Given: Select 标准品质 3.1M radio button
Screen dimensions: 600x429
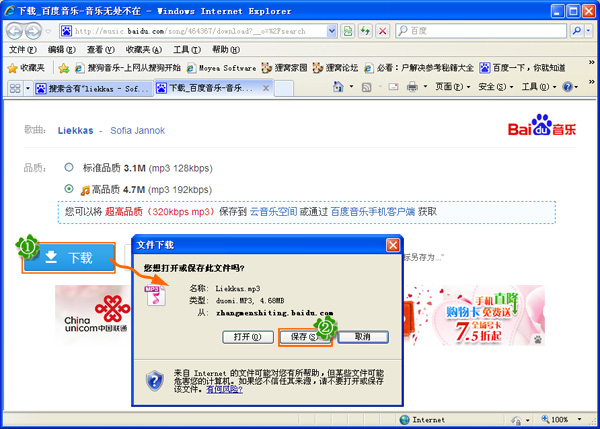Looking at the screenshot, I should click(x=68, y=167).
